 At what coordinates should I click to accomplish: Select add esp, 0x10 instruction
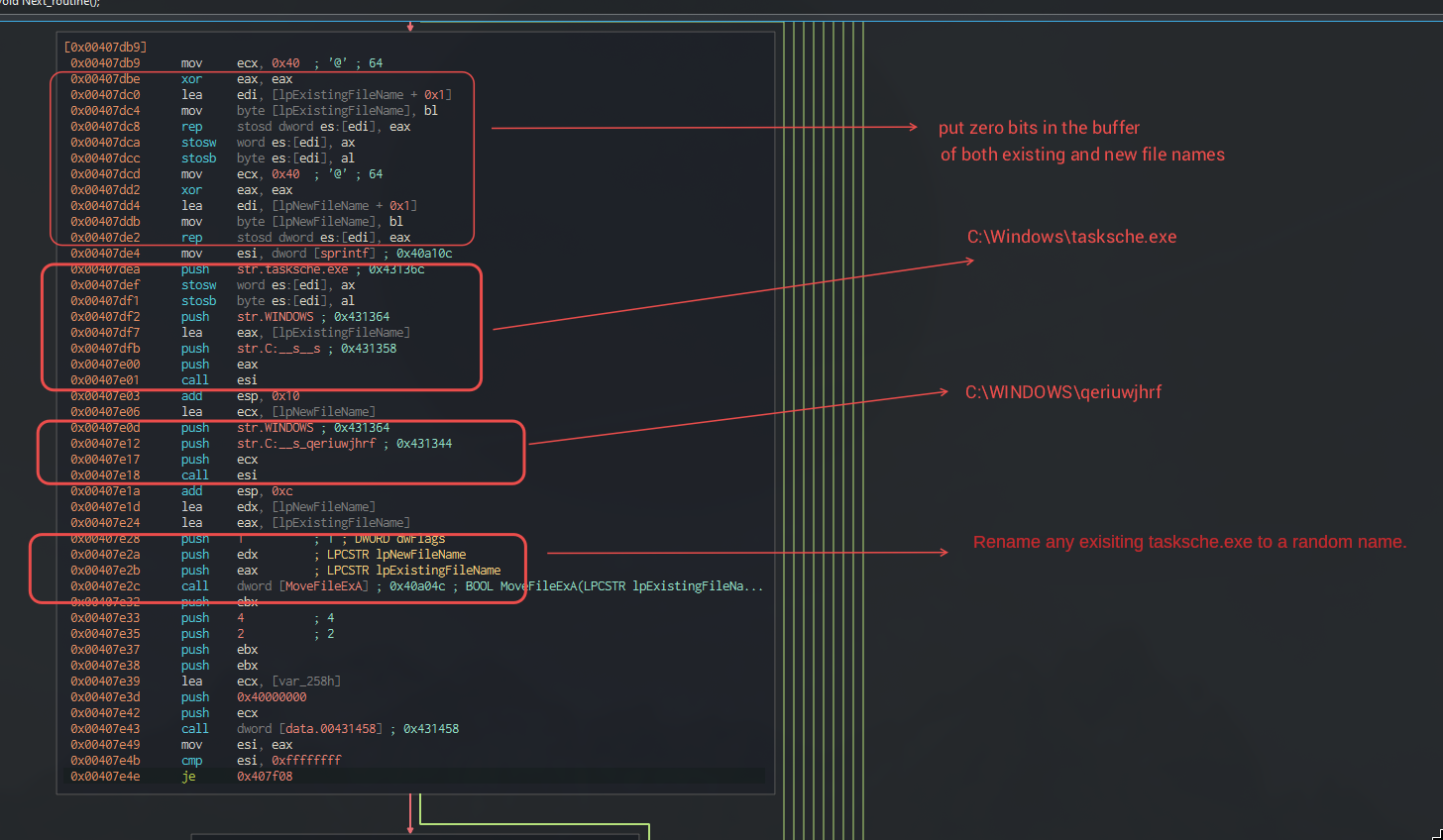point(184,395)
